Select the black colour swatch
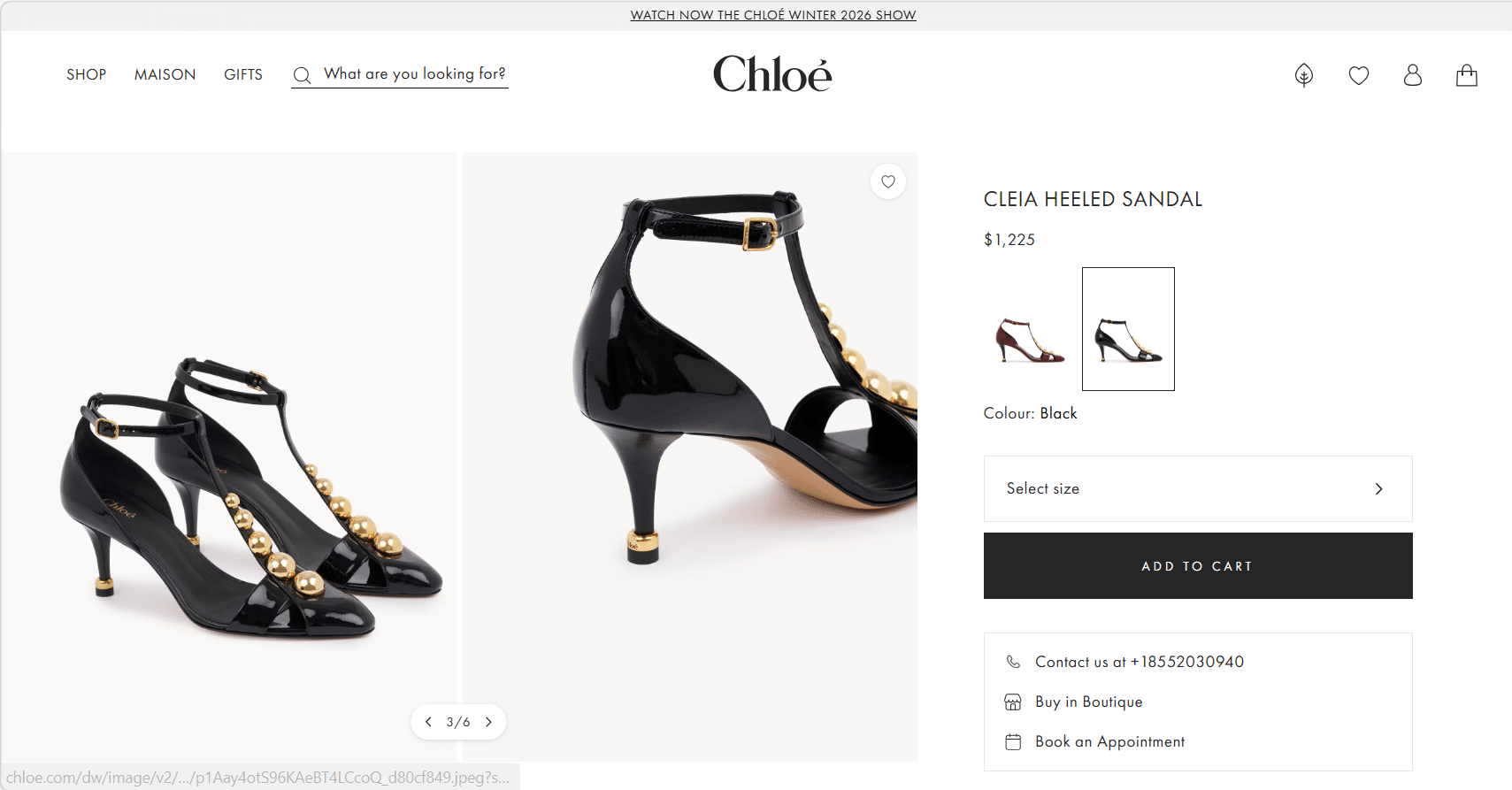This screenshot has width=1512, height=790. click(1128, 329)
